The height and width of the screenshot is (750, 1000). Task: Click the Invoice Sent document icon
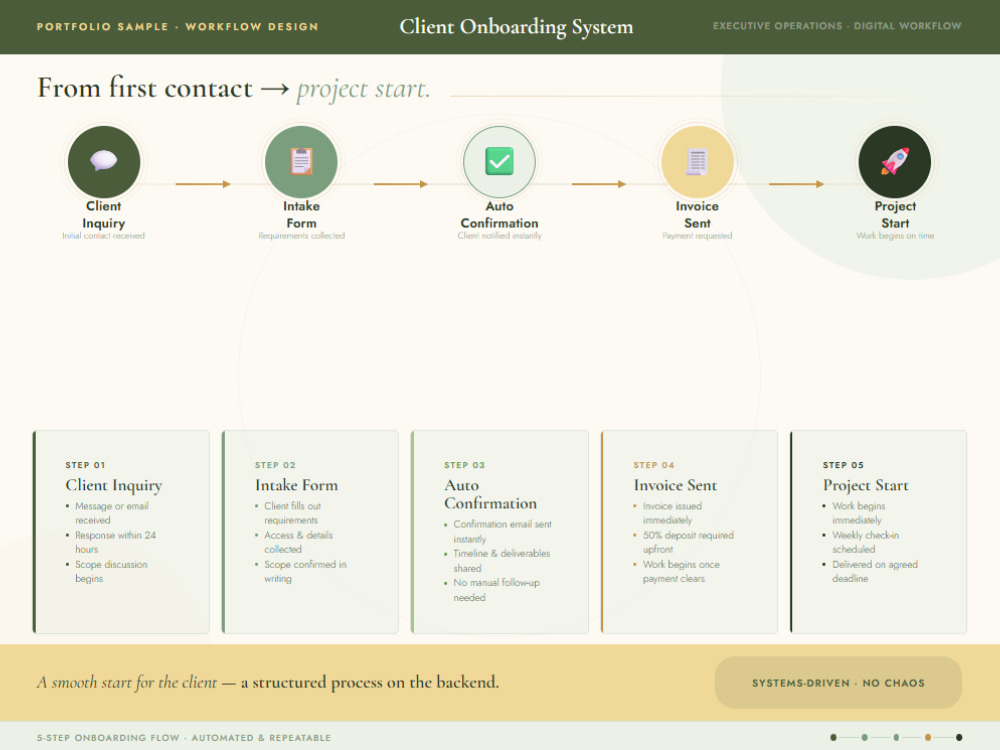point(696,161)
